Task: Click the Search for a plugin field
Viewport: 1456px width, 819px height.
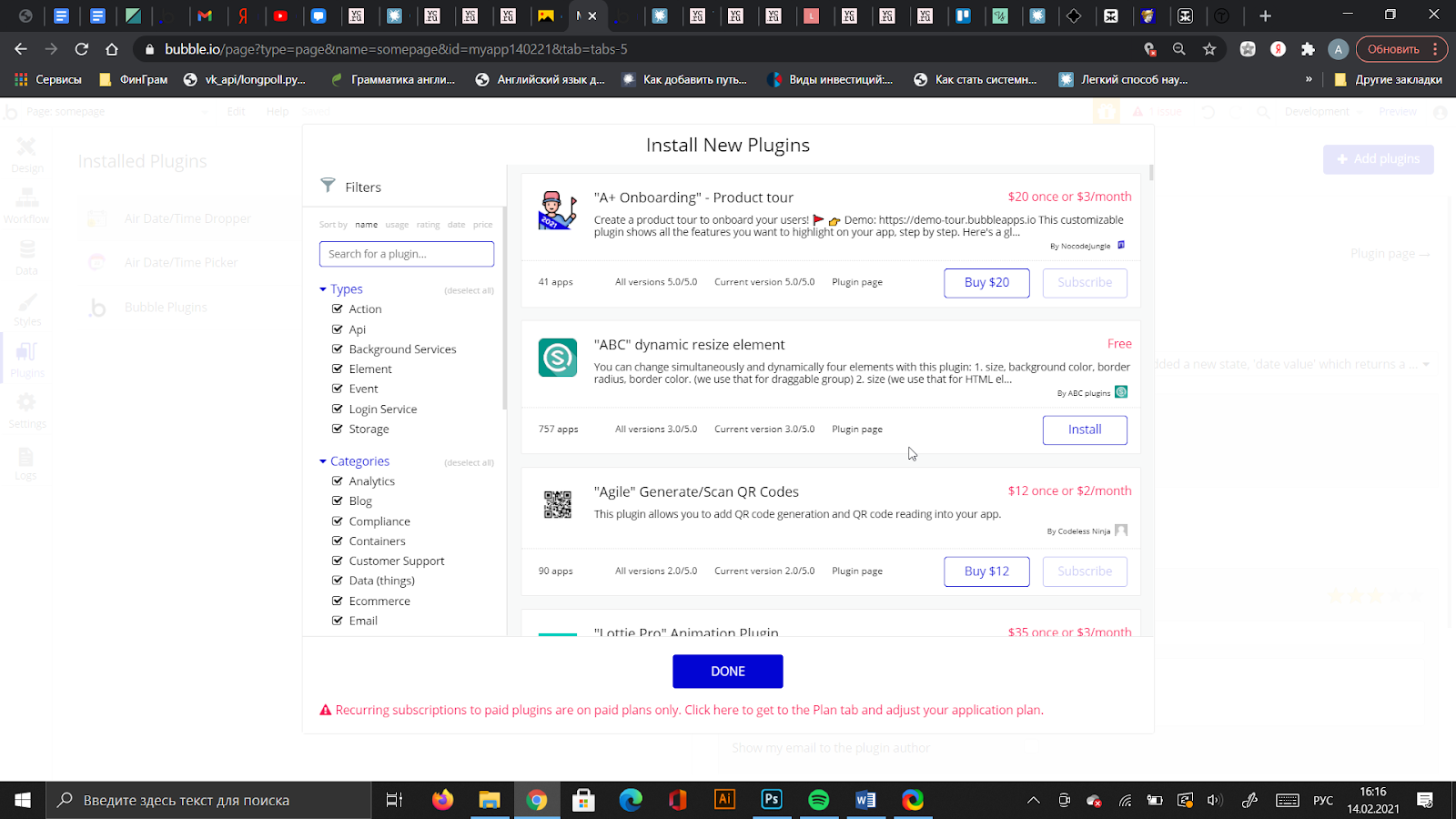Action: pyautogui.click(x=406, y=254)
